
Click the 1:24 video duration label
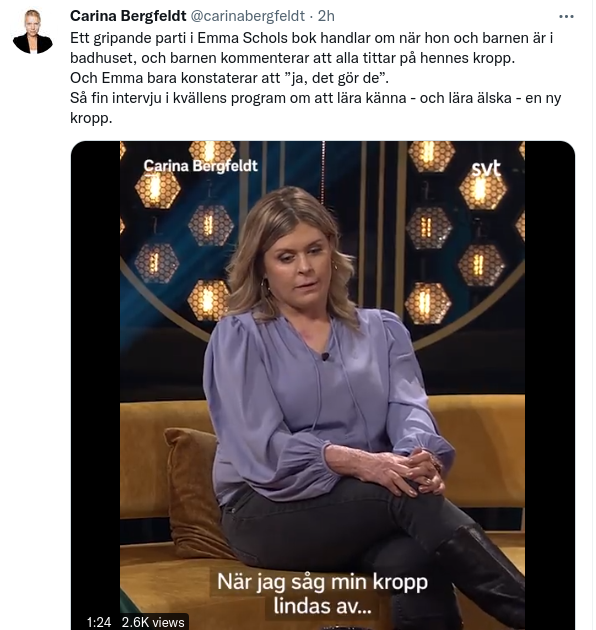click(99, 622)
